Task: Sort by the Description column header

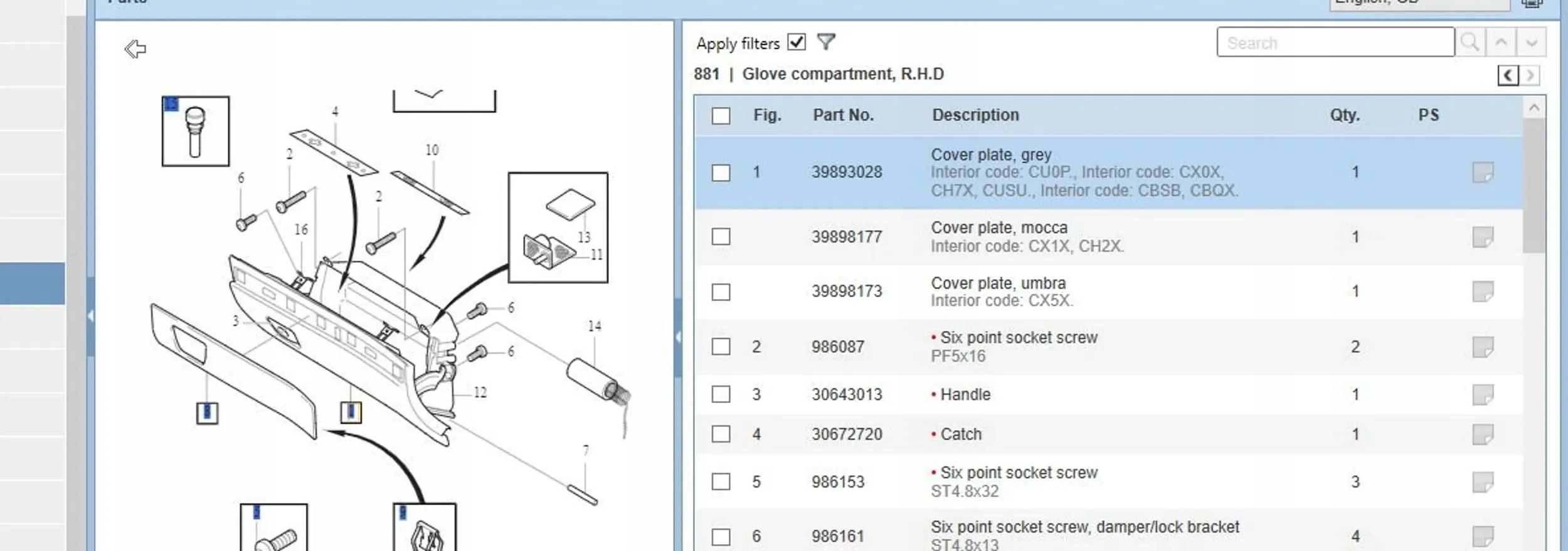Action: click(975, 115)
